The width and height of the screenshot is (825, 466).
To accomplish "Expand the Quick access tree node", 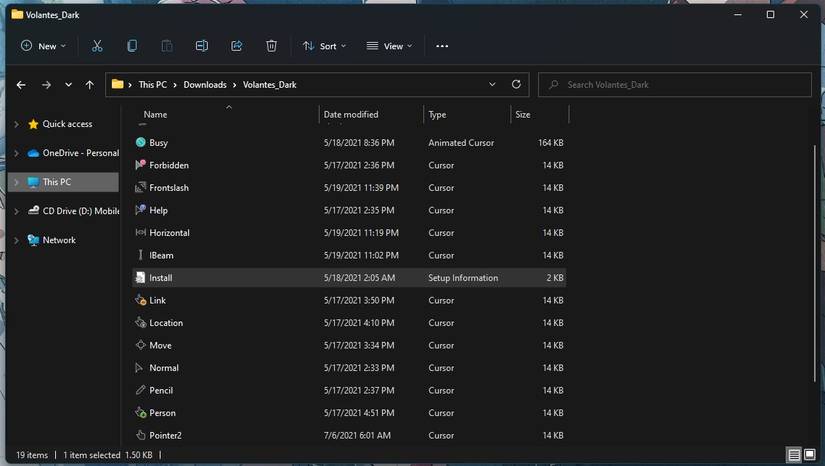I will click(16, 124).
